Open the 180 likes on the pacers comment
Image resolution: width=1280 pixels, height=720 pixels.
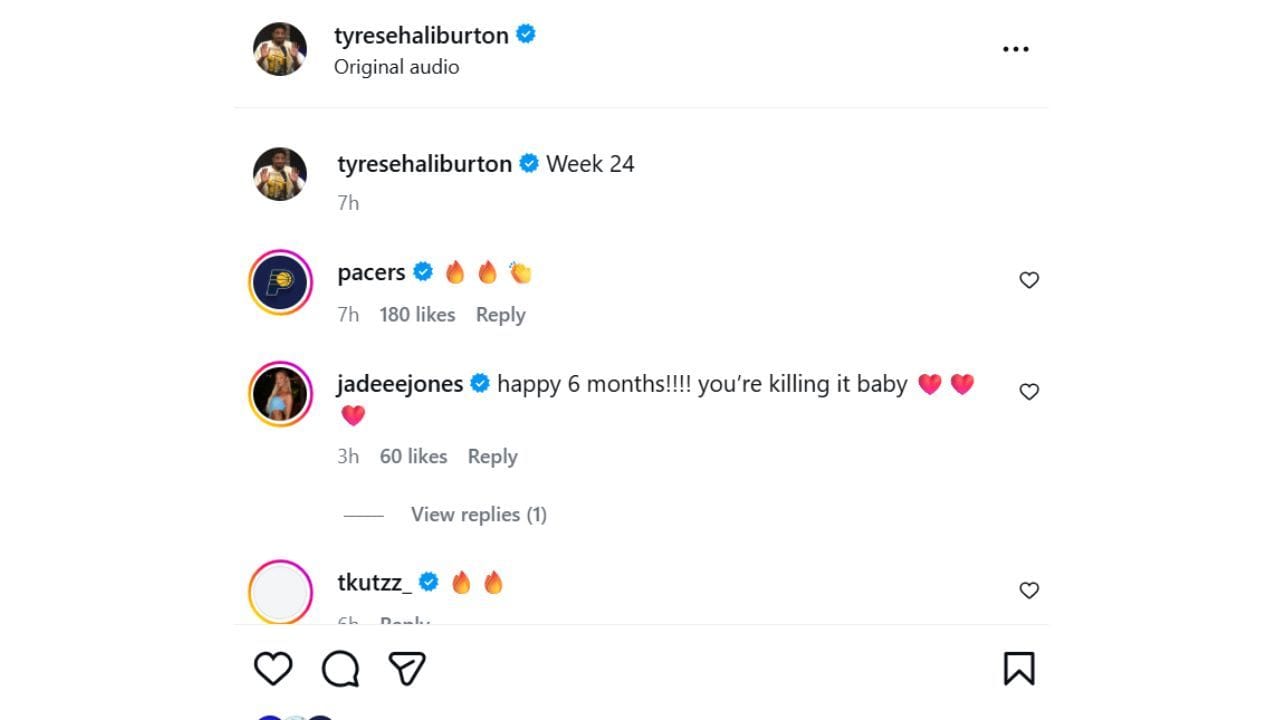(x=417, y=314)
